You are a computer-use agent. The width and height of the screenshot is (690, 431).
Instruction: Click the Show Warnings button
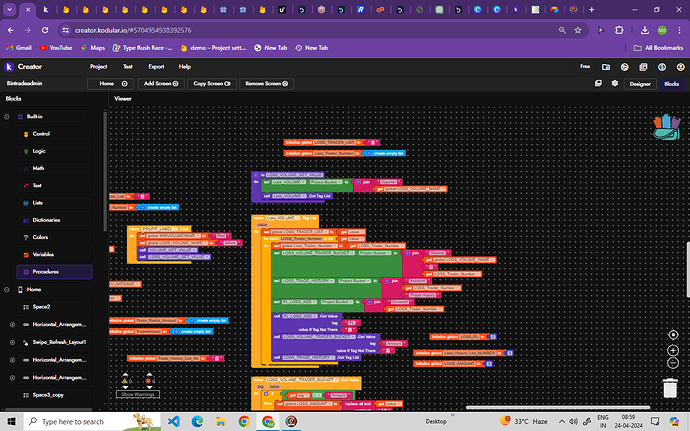click(x=139, y=394)
